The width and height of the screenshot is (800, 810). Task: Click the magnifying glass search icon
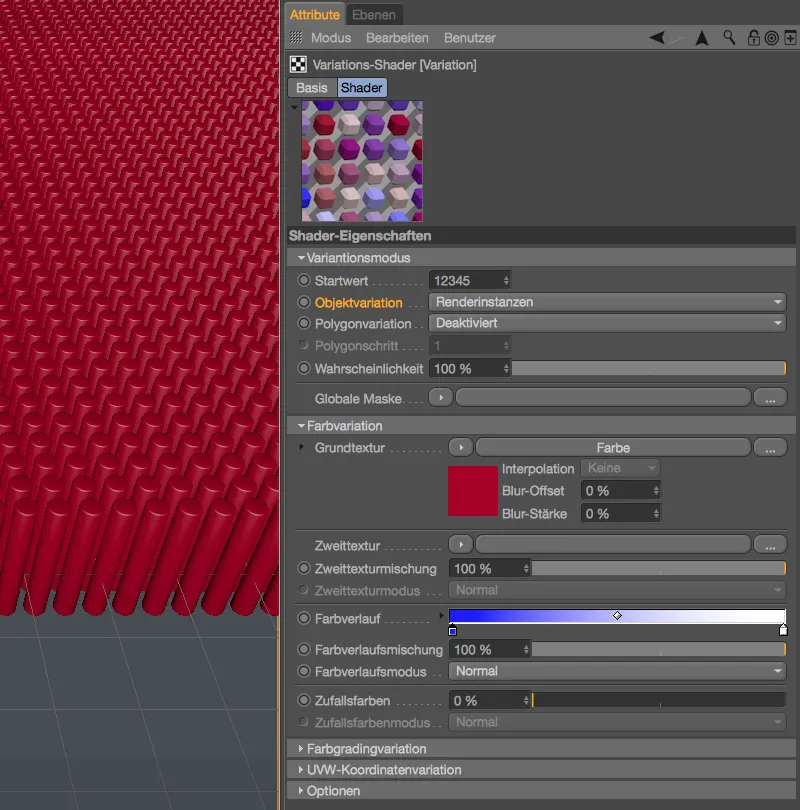[x=729, y=37]
